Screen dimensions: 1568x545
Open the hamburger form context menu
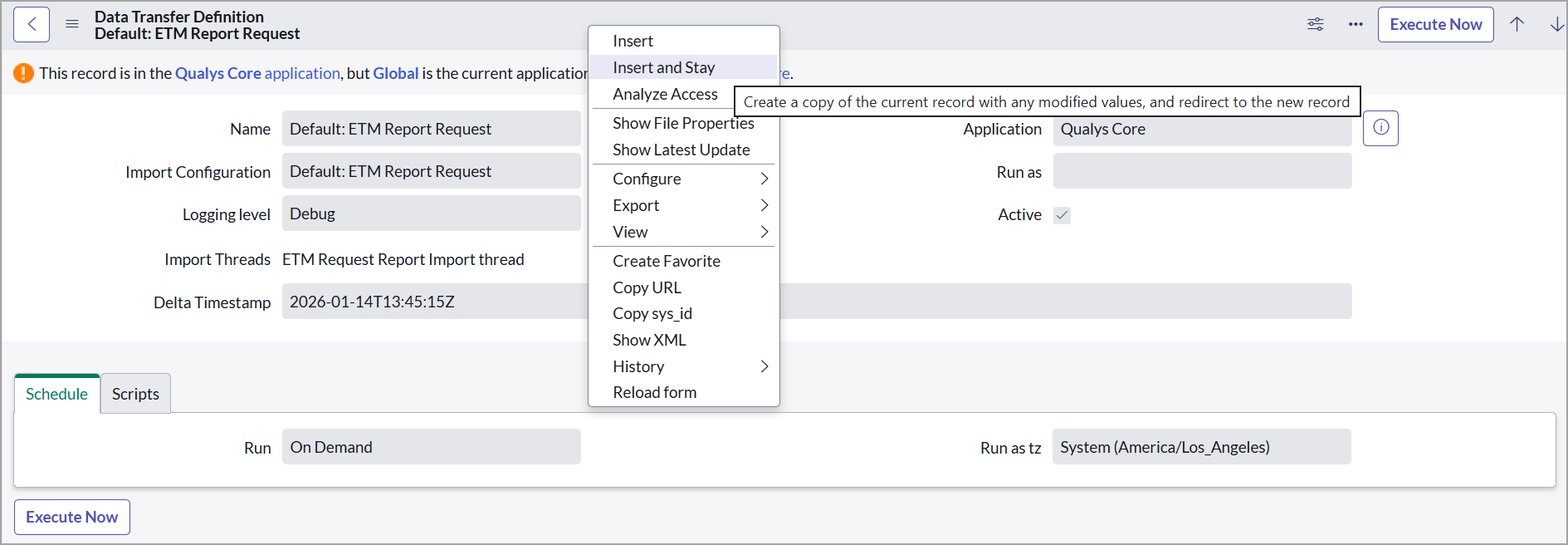click(72, 24)
